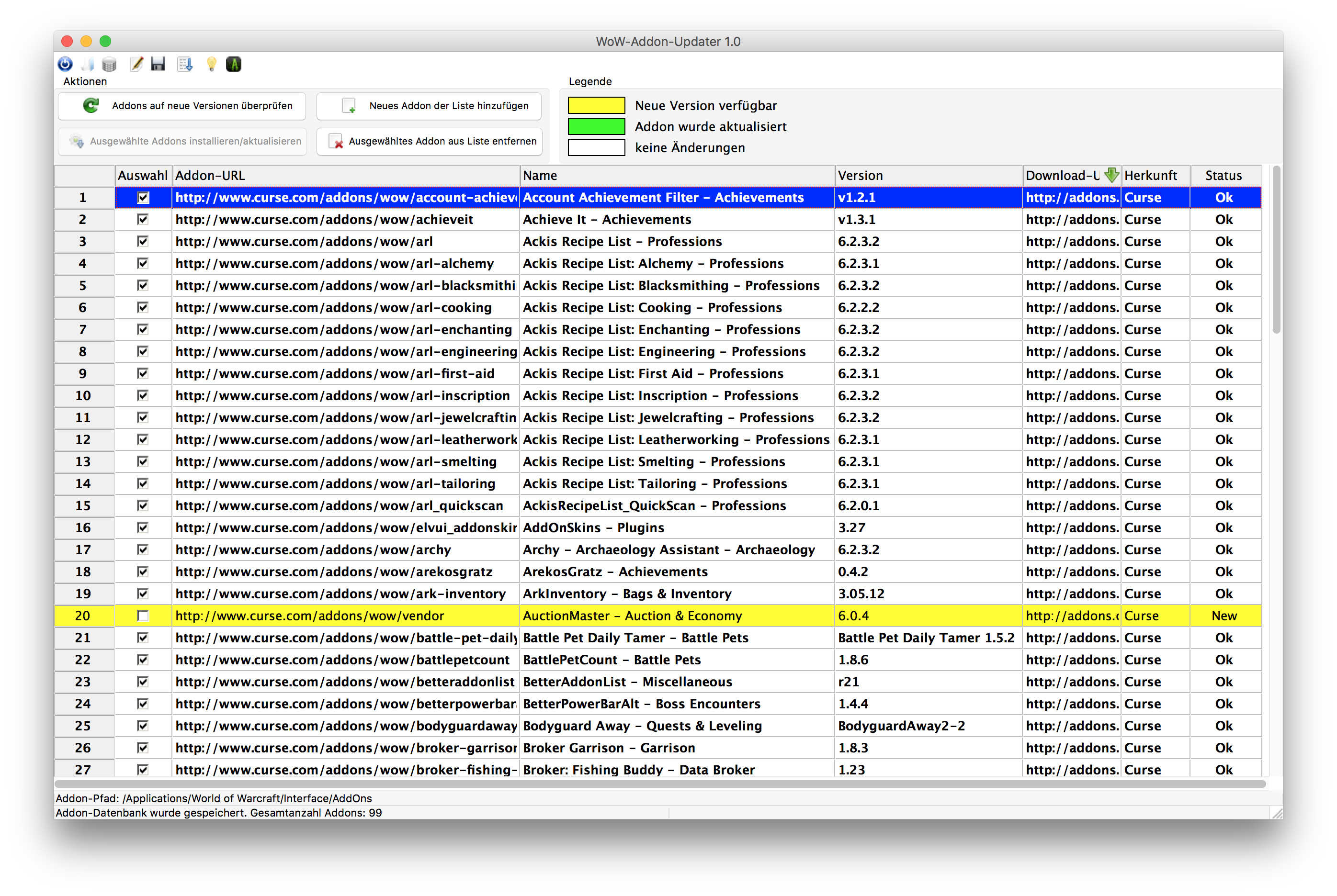Select URL cell ending in /wow/vendor
This screenshot has height=896, width=1337.
click(x=346, y=616)
